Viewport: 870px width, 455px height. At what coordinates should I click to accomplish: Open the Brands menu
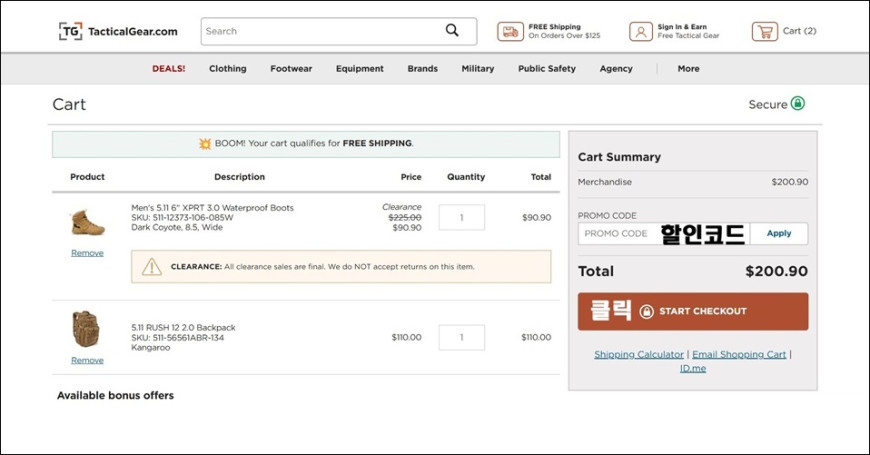[x=422, y=69]
